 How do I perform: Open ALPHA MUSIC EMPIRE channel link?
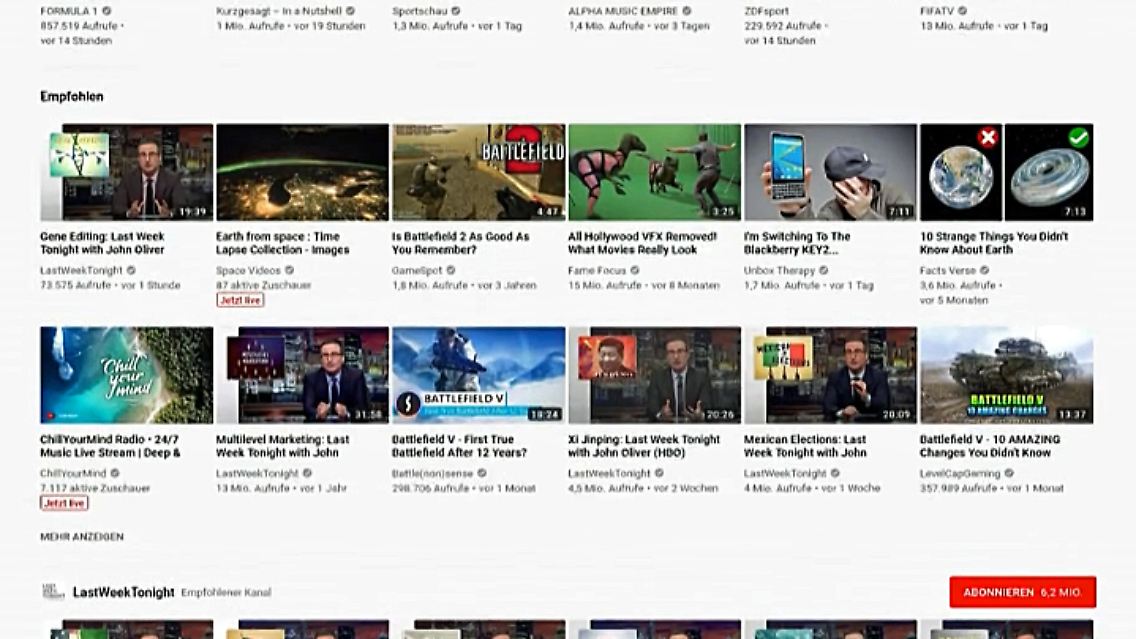623,11
